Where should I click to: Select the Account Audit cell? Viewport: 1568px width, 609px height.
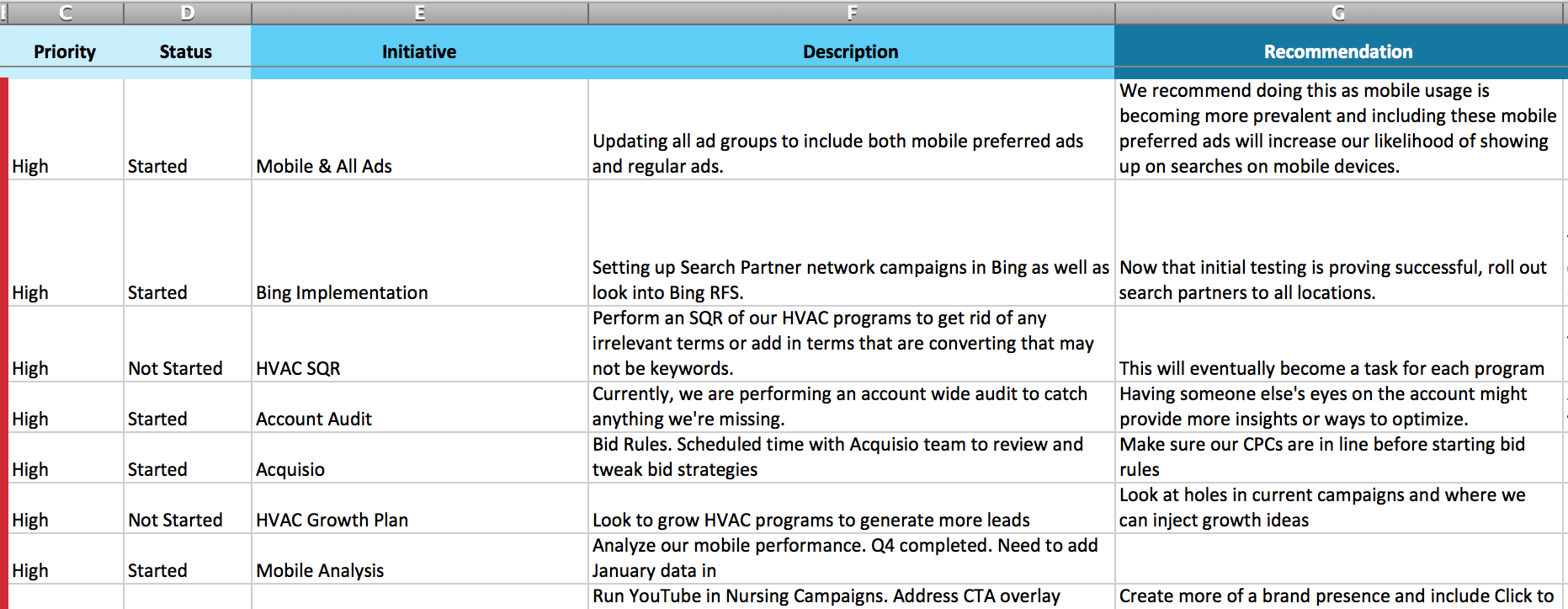(x=419, y=407)
